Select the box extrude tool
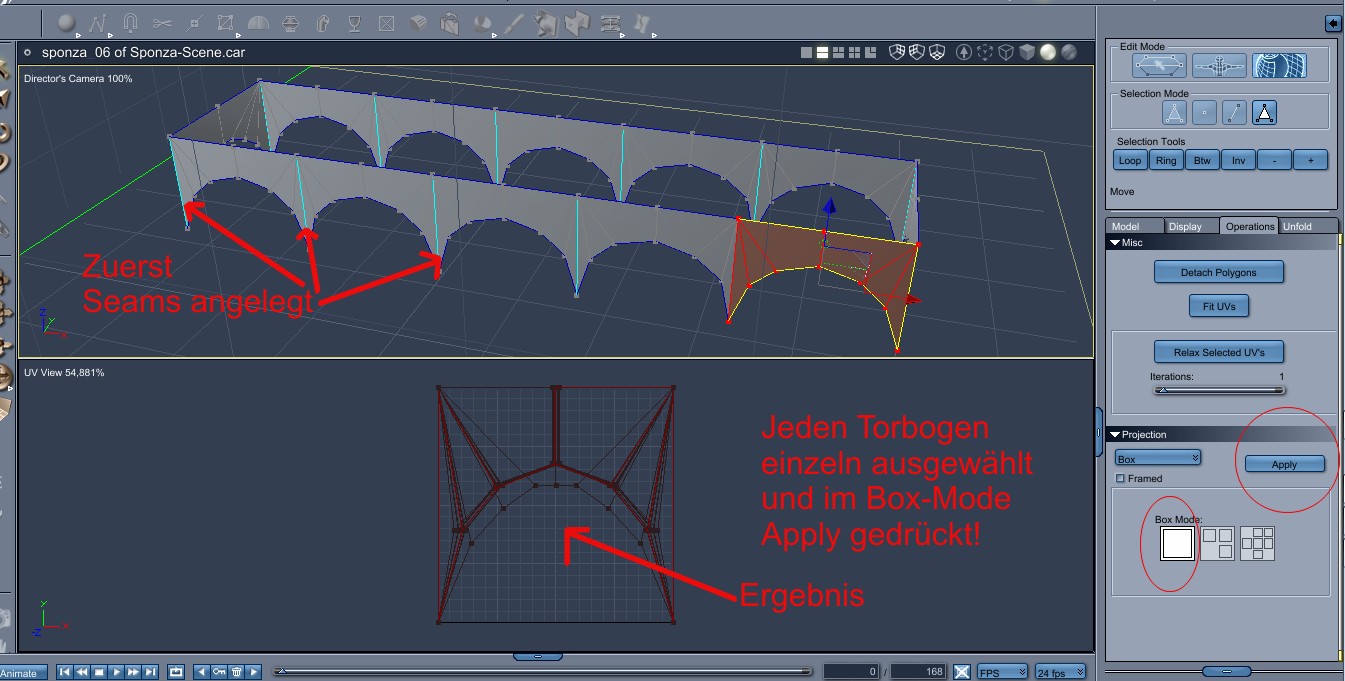1345x681 pixels. click(x=419, y=22)
